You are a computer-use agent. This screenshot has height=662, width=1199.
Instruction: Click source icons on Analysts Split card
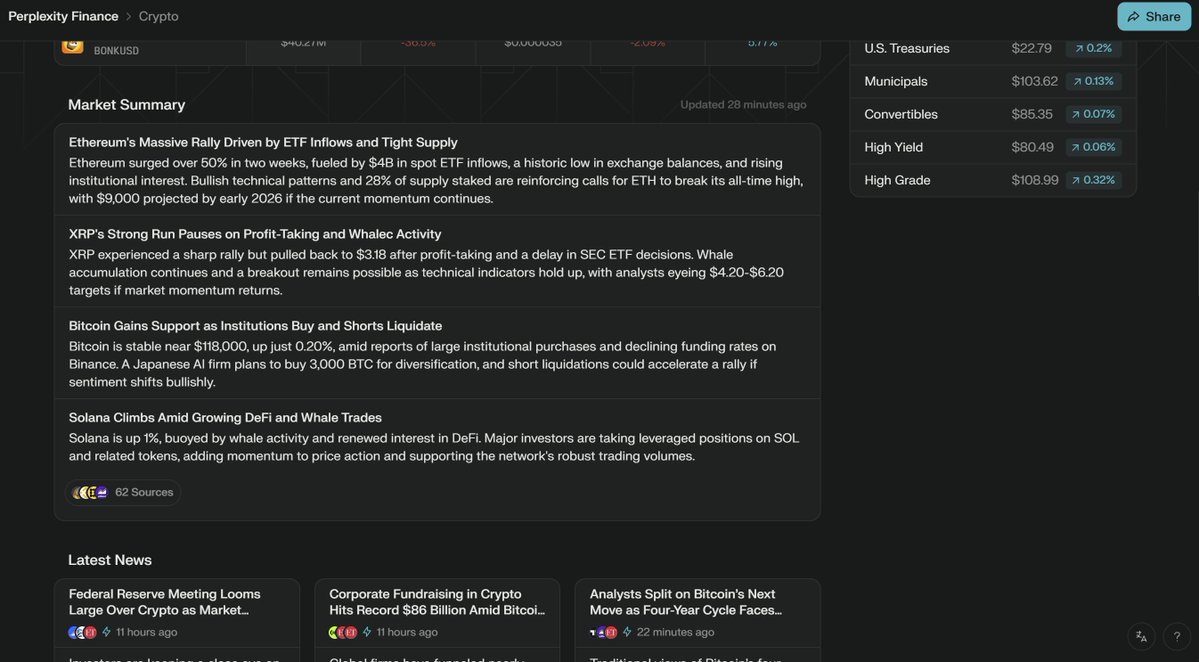click(603, 632)
